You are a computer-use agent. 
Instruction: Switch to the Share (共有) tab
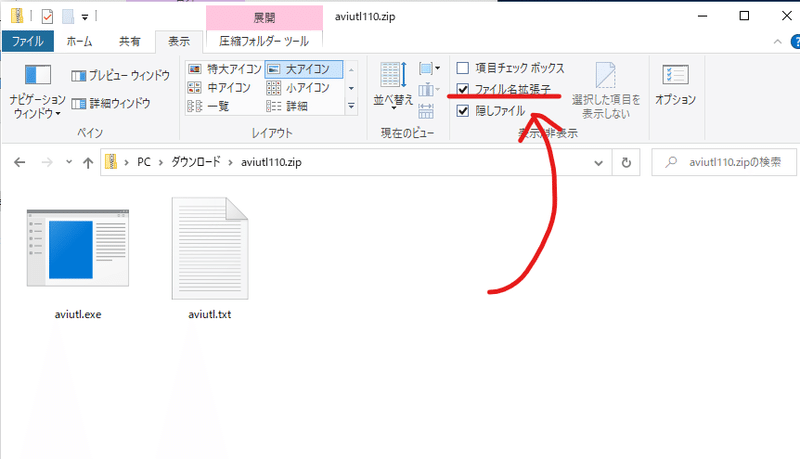point(130,41)
